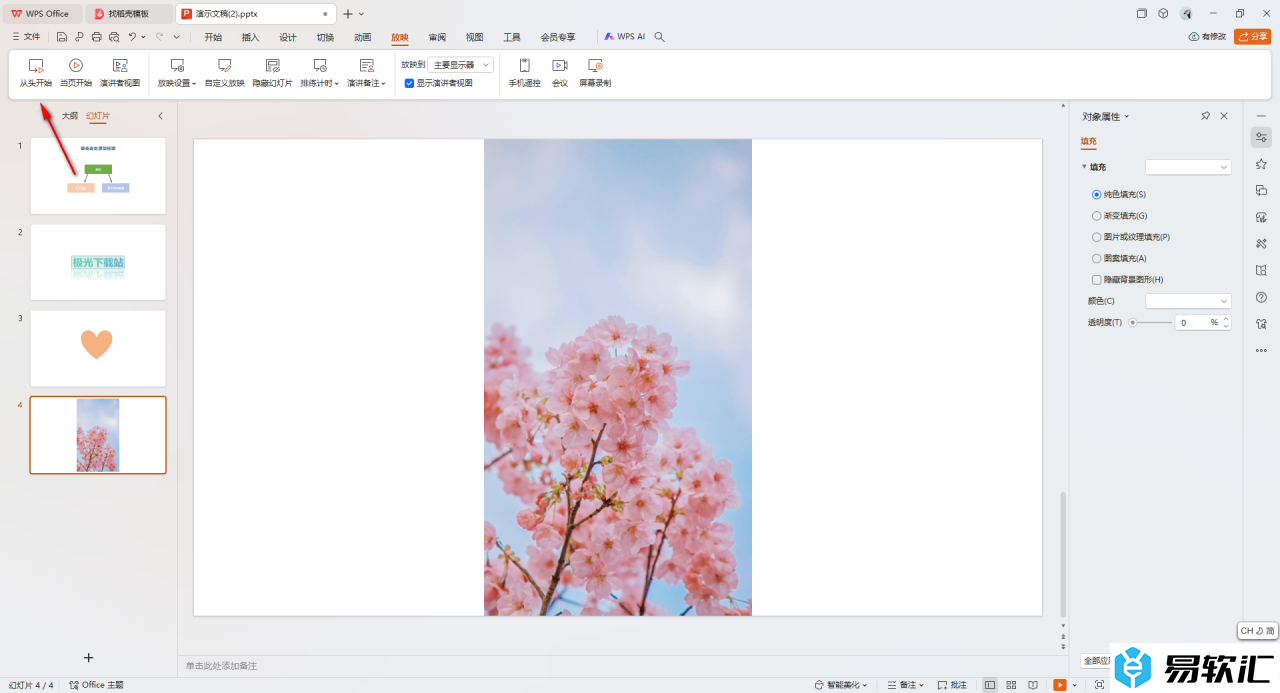Switch to the 切换 ribbon tab

[x=325, y=37]
